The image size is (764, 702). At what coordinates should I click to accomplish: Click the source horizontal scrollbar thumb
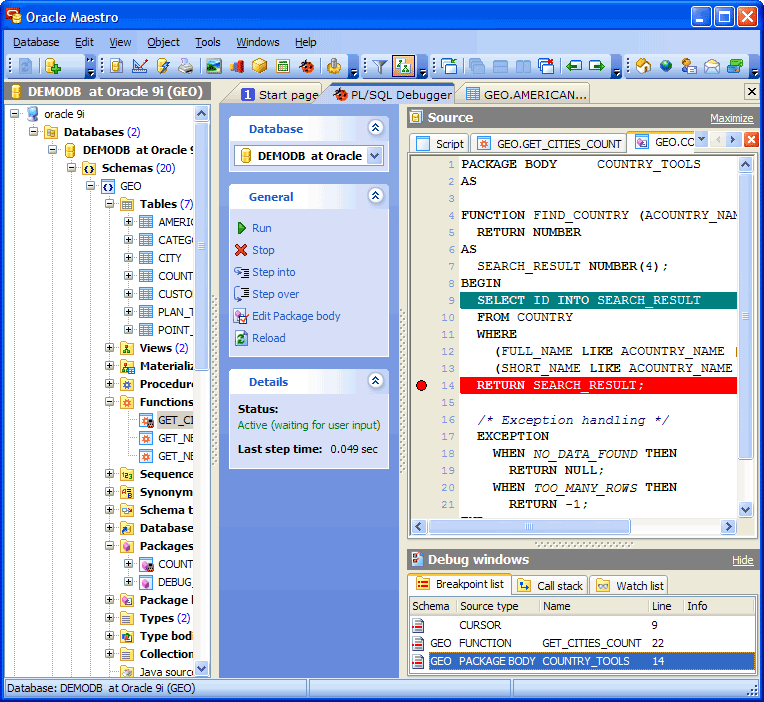529,526
